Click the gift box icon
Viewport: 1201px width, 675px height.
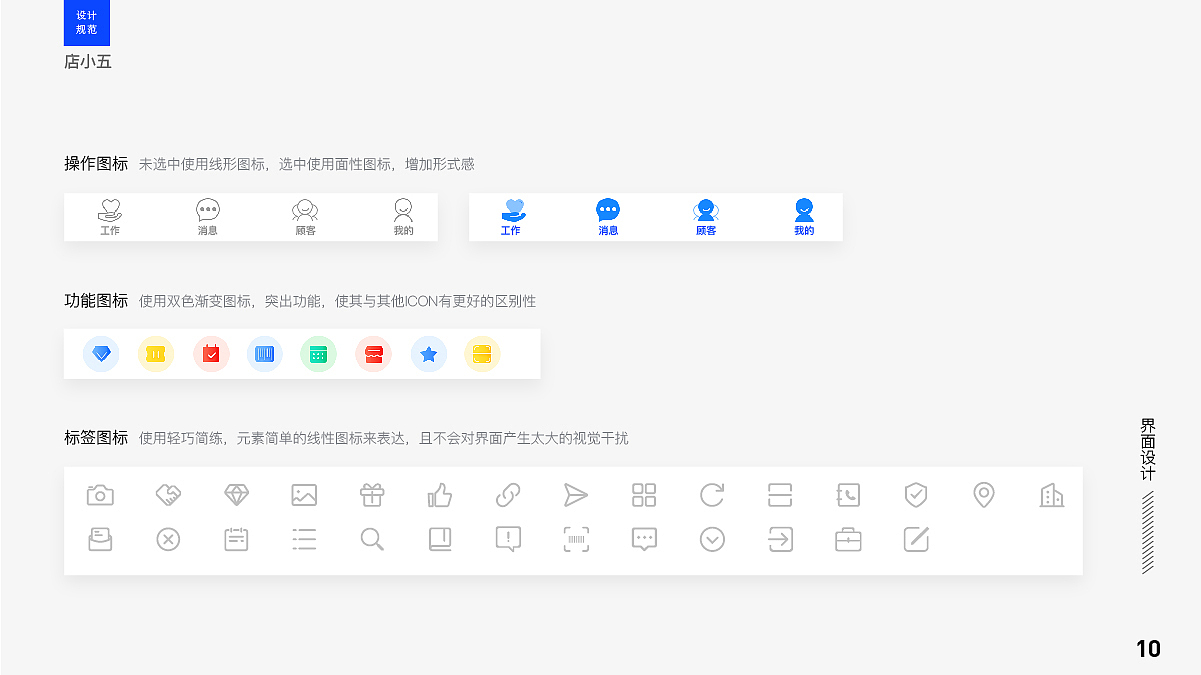point(372,495)
